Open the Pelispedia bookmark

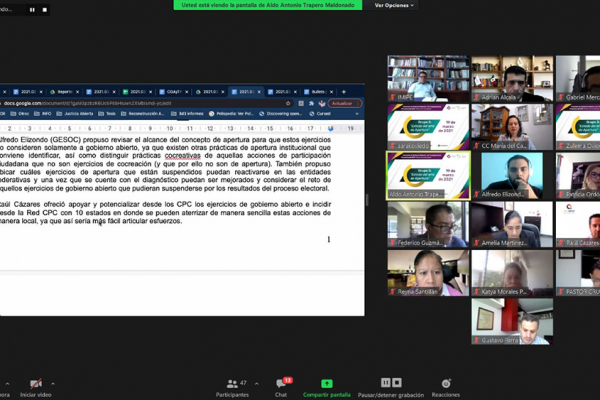click(x=232, y=114)
